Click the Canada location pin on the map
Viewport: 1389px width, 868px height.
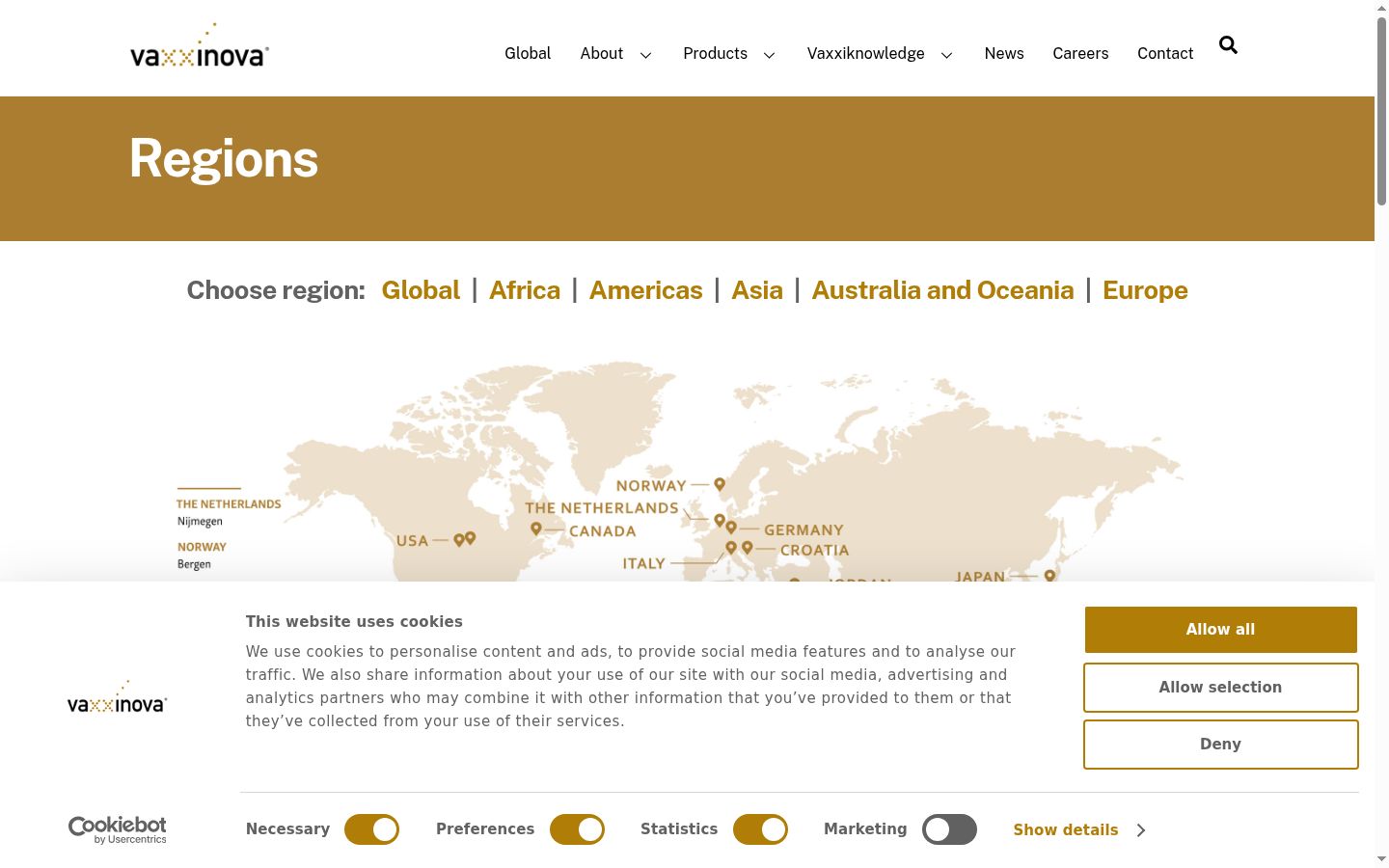click(x=536, y=529)
